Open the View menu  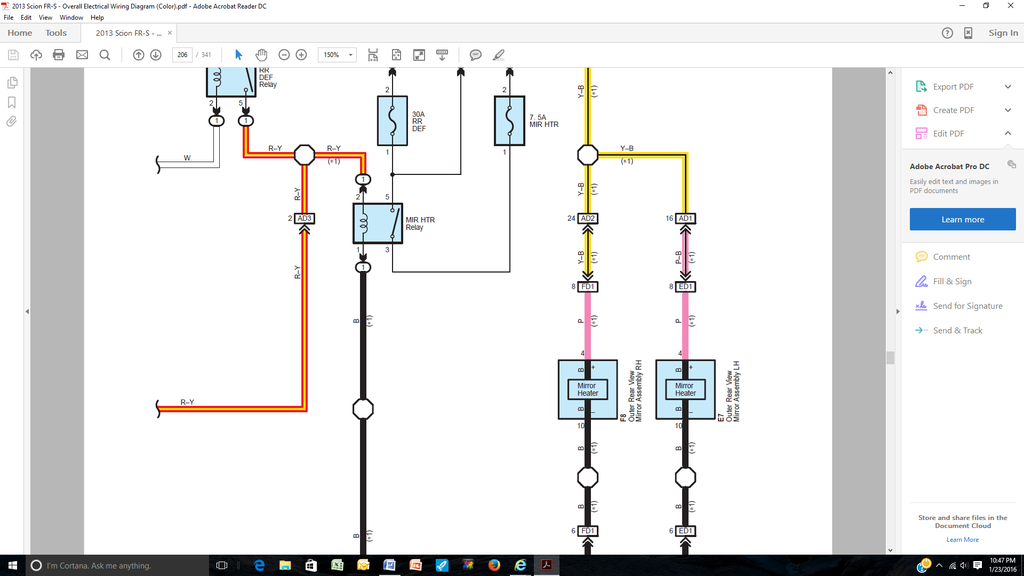(46, 18)
